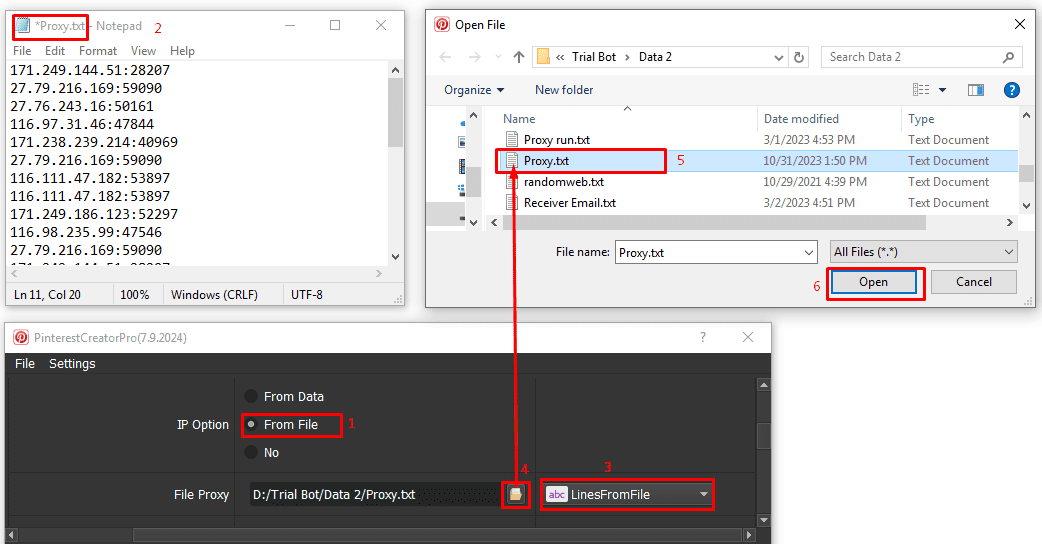
Task: Click the abc icon in LinesFromFile selector
Action: [x=557, y=494]
